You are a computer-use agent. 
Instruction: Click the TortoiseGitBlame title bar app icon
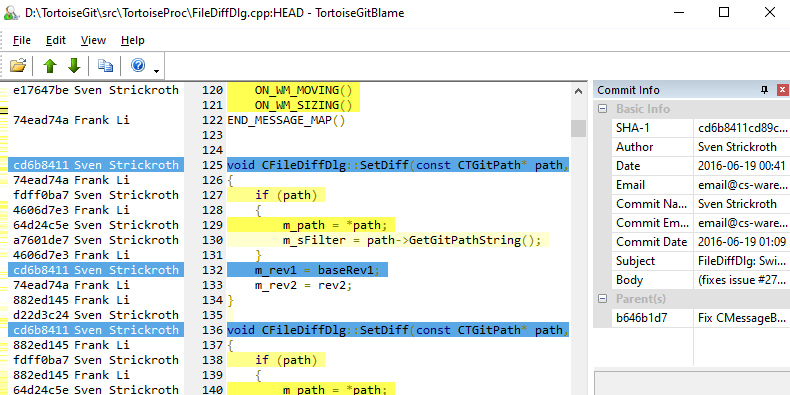[11, 13]
